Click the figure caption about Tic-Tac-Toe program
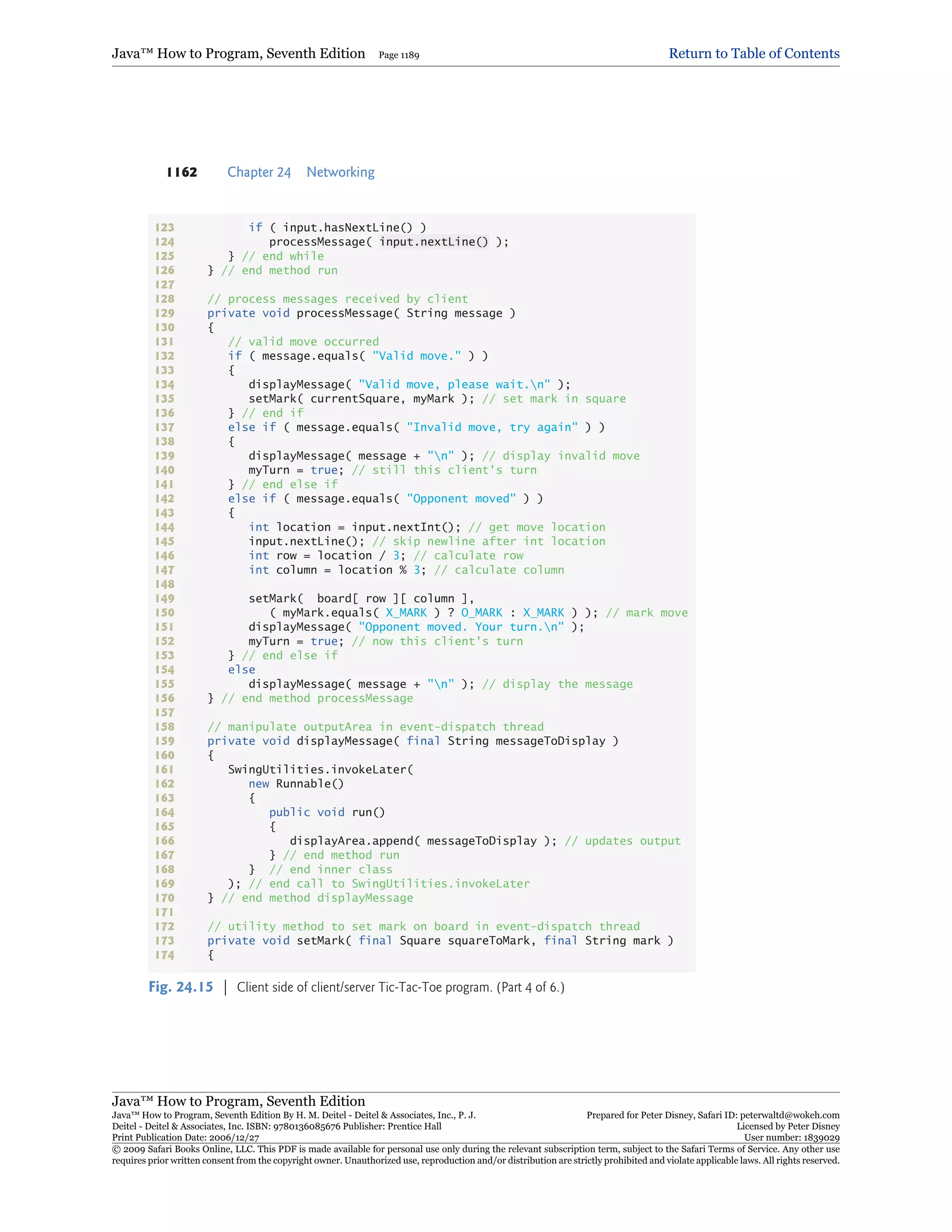This screenshot has height=1232, width=952. [400, 987]
